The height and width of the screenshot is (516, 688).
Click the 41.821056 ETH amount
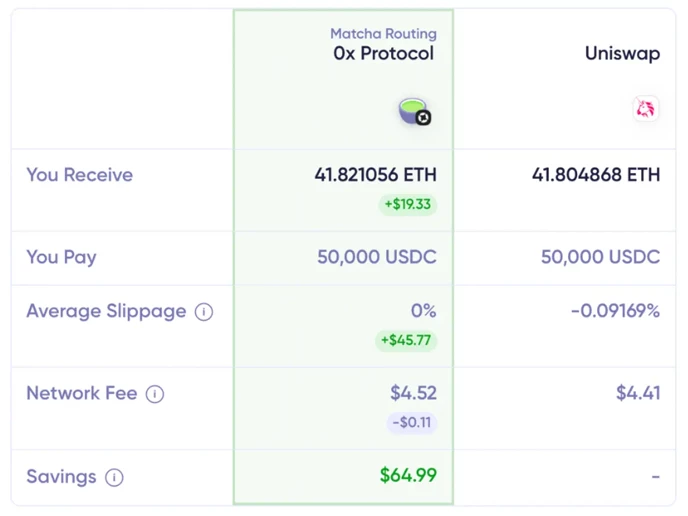(x=376, y=175)
